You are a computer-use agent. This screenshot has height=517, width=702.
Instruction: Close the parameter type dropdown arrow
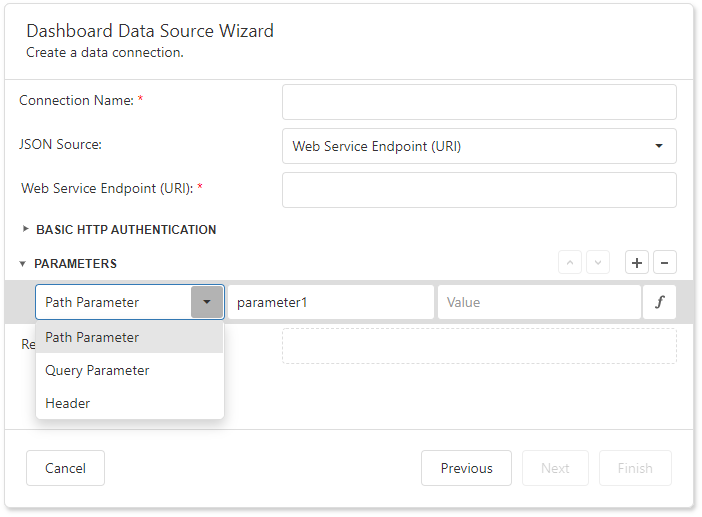(x=207, y=302)
